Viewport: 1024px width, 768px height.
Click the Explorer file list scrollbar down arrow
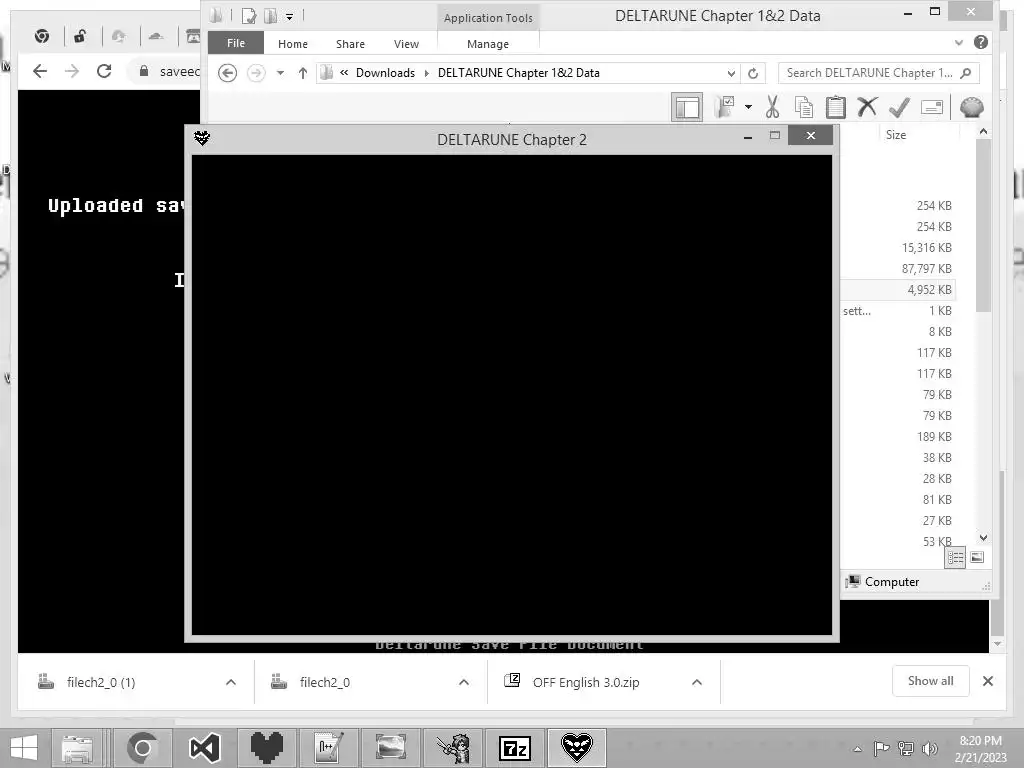[x=984, y=537]
